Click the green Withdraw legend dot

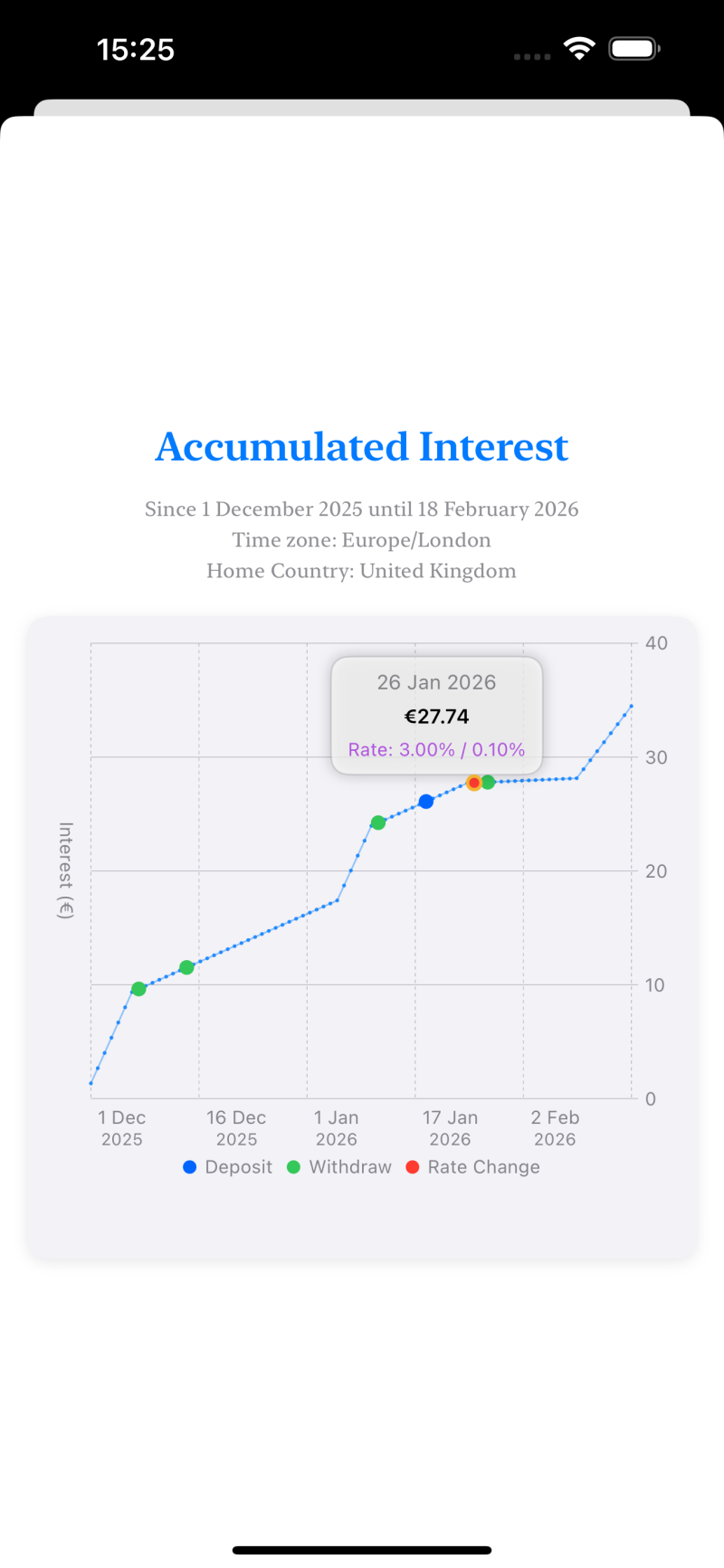[x=293, y=1167]
